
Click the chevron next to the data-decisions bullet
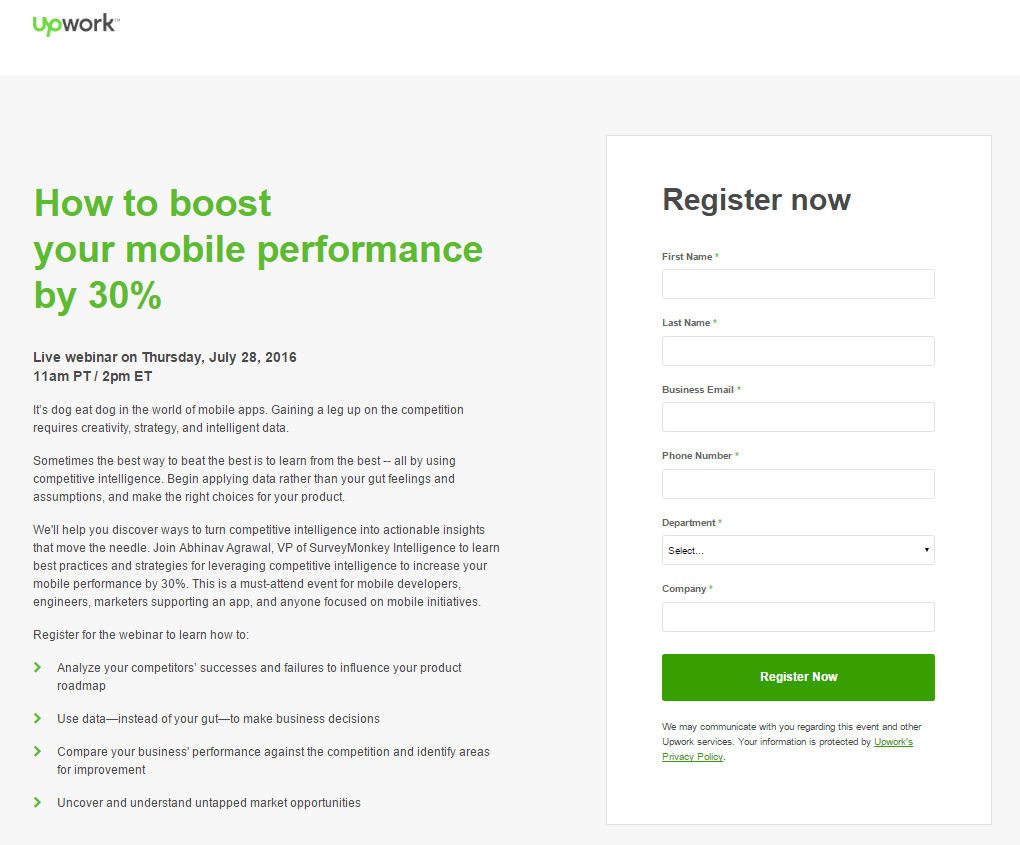coord(38,719)
